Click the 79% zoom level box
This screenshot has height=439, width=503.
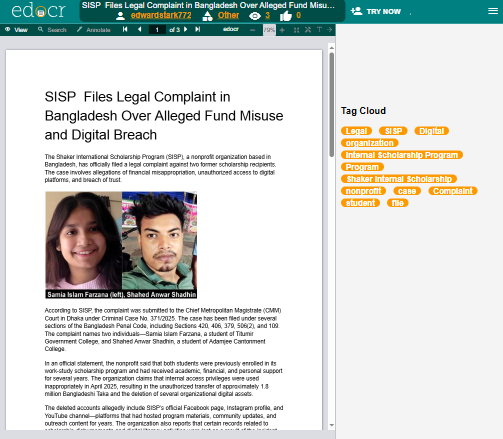[x=269, y=30]
